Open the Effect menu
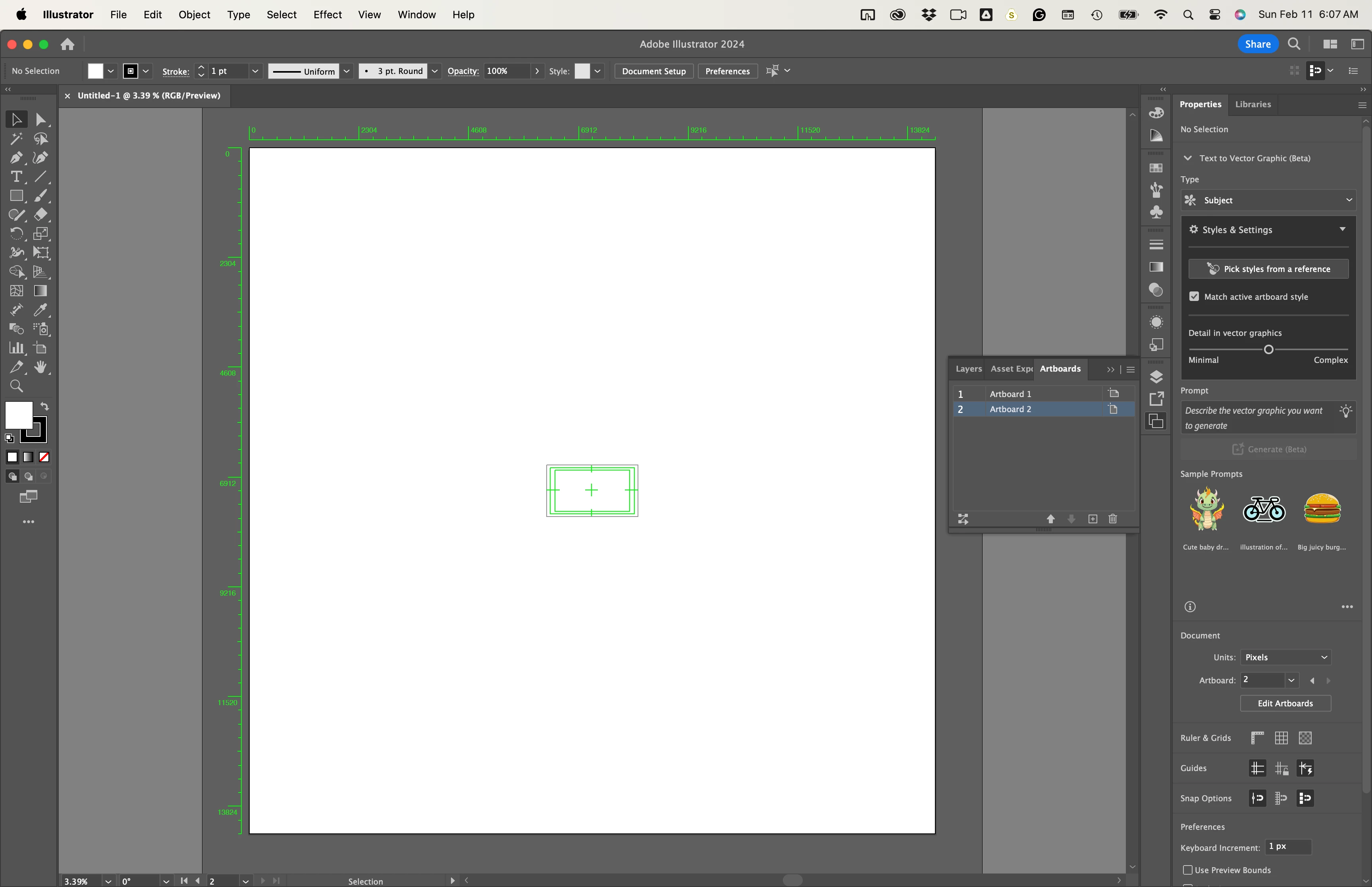 tap(327, 14)
